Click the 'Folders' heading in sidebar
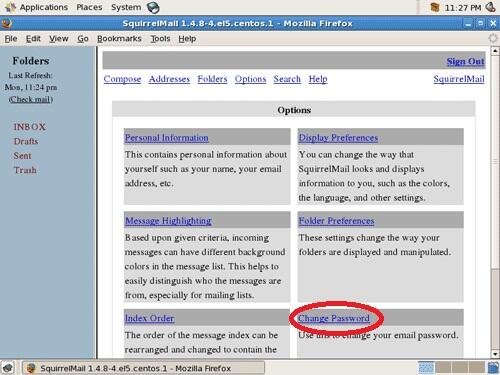Image resolution: width=500 pixels, height=375 pixels. click(x=31, y=61)
